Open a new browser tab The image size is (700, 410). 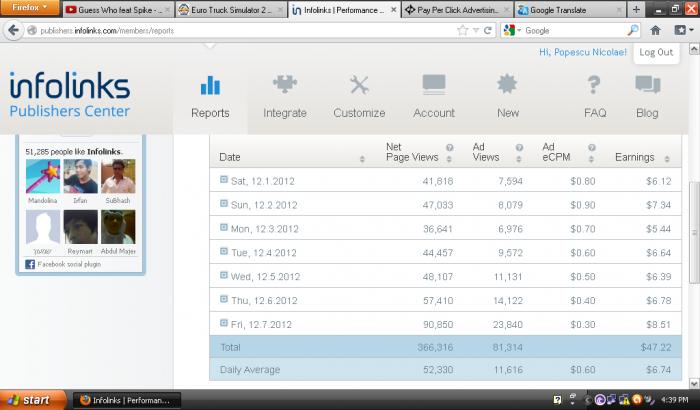pos(636,9)
